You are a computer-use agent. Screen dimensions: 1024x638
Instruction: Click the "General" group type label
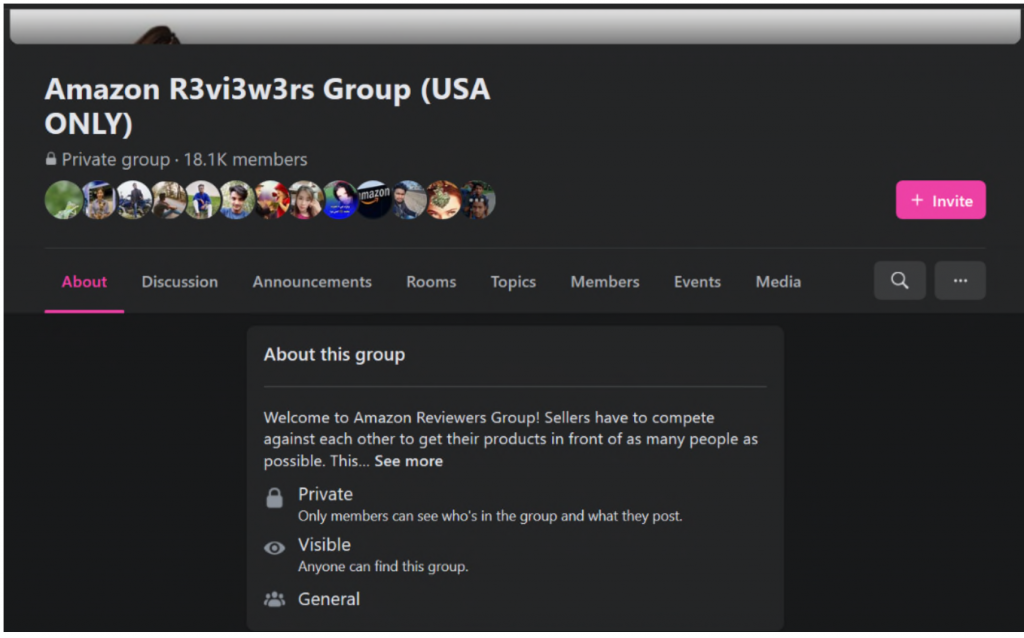[x=328, y=599]
